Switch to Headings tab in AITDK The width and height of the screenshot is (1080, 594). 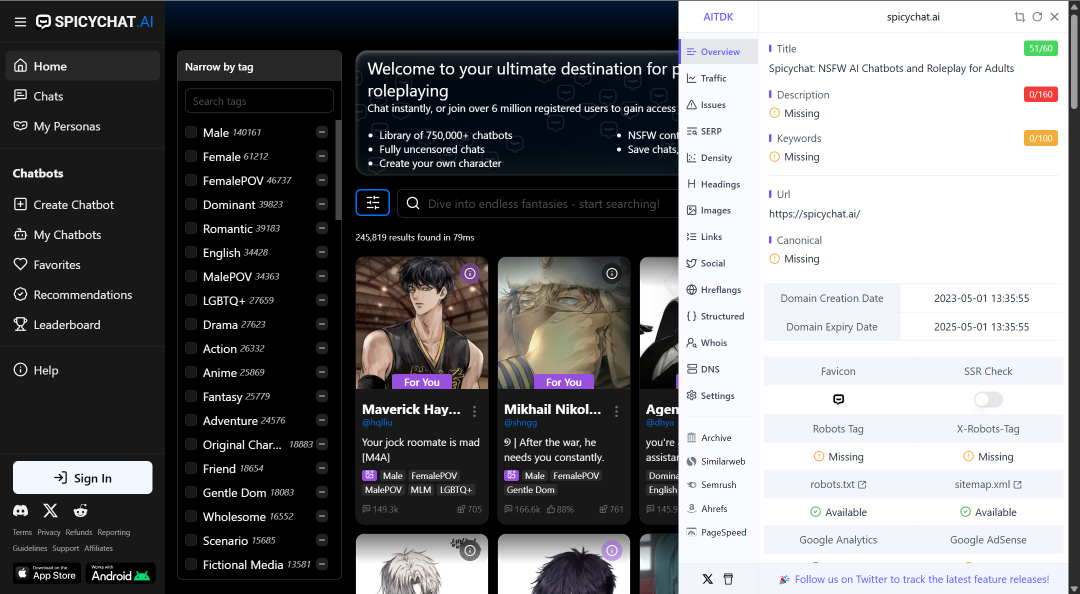pyautogui.click(x=718, y=184)
